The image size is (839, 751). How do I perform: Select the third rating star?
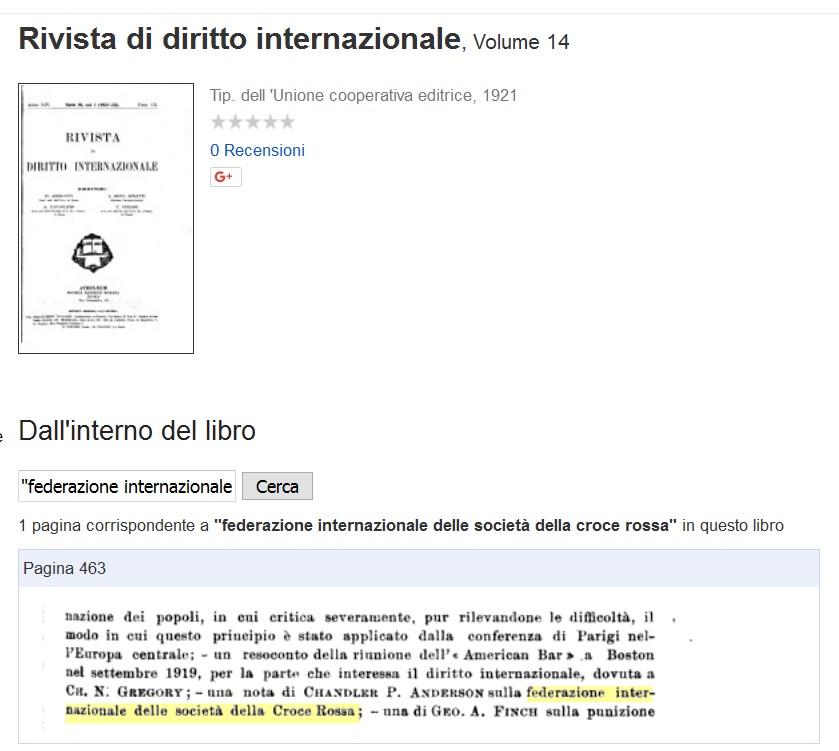pos(252,122)
